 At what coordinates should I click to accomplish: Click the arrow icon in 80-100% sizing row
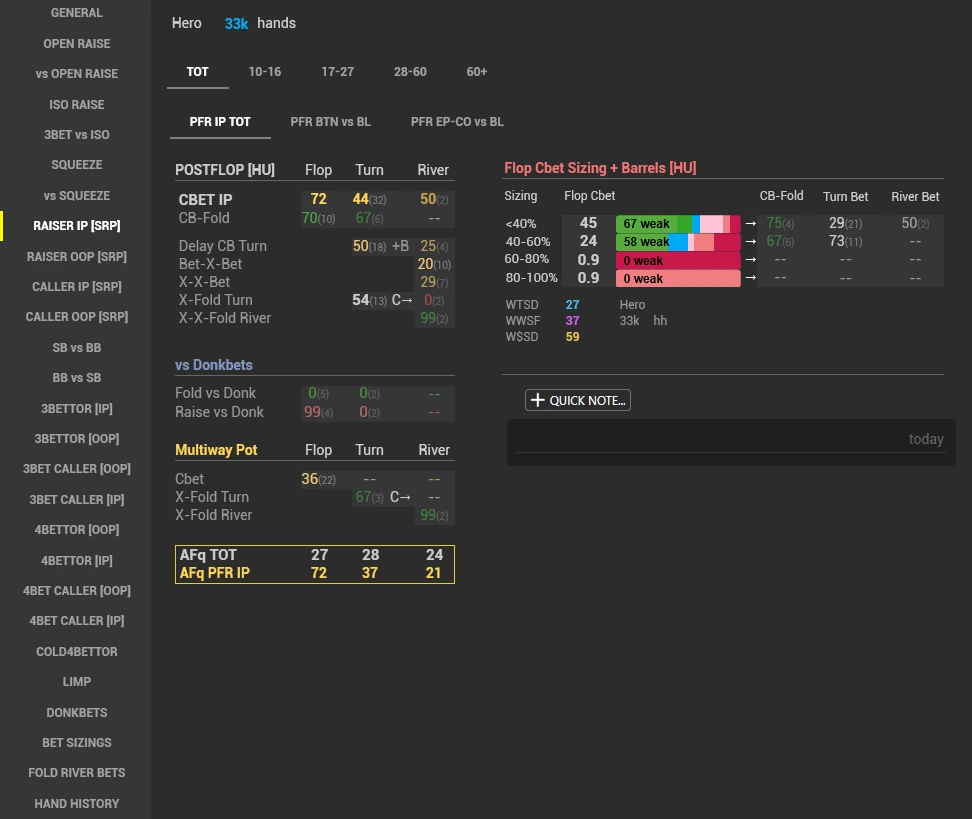point(751,278)
